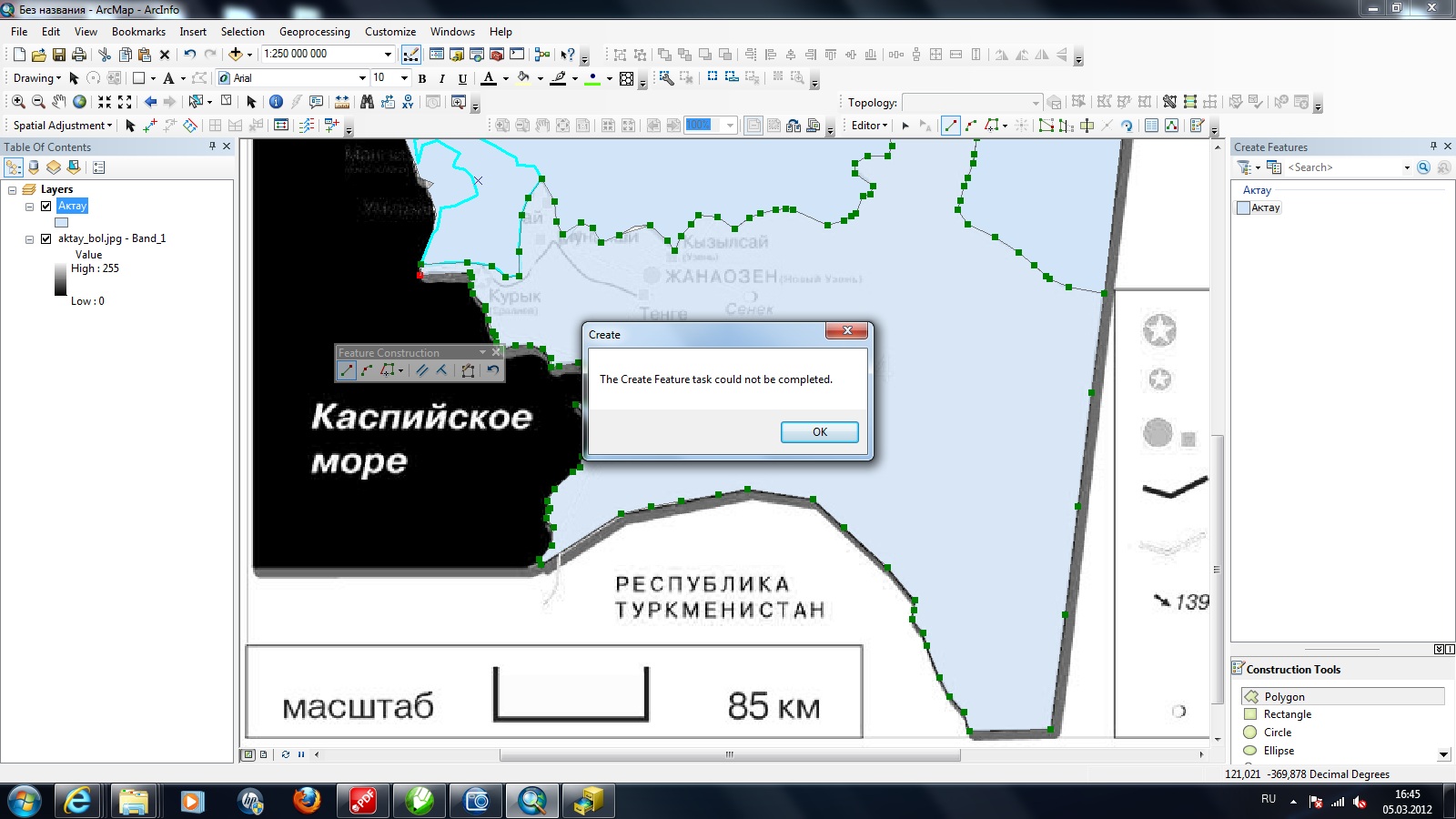Expand the Editor dropdown menu
This screenshot has height=819, width=1456.
(x=869, y=126)
